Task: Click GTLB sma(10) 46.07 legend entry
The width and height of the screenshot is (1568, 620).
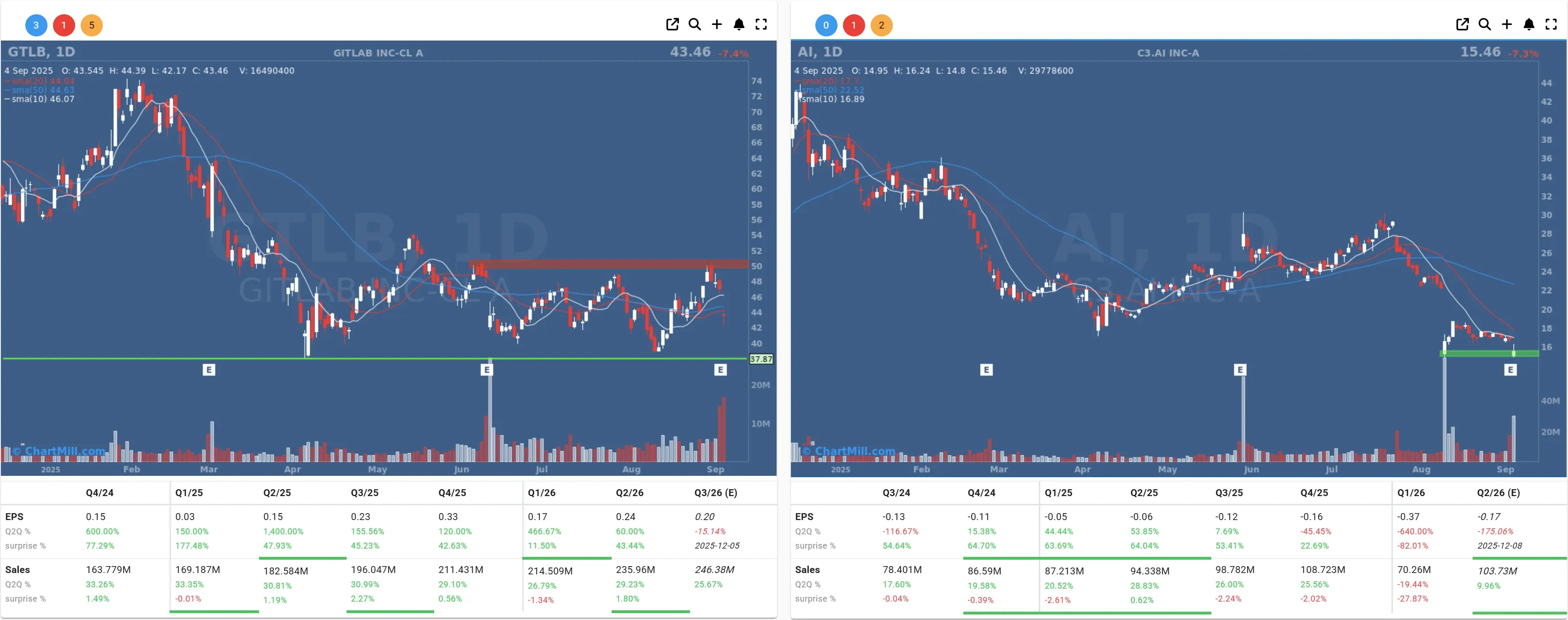Action: 40,99
